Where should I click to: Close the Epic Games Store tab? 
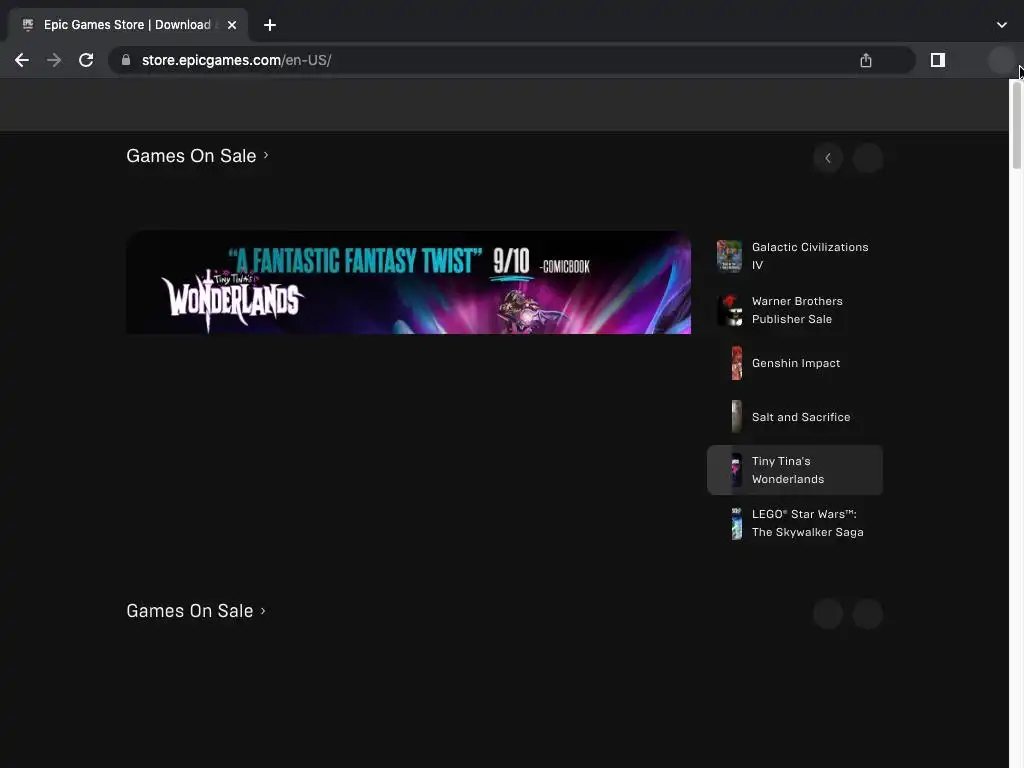232,25
